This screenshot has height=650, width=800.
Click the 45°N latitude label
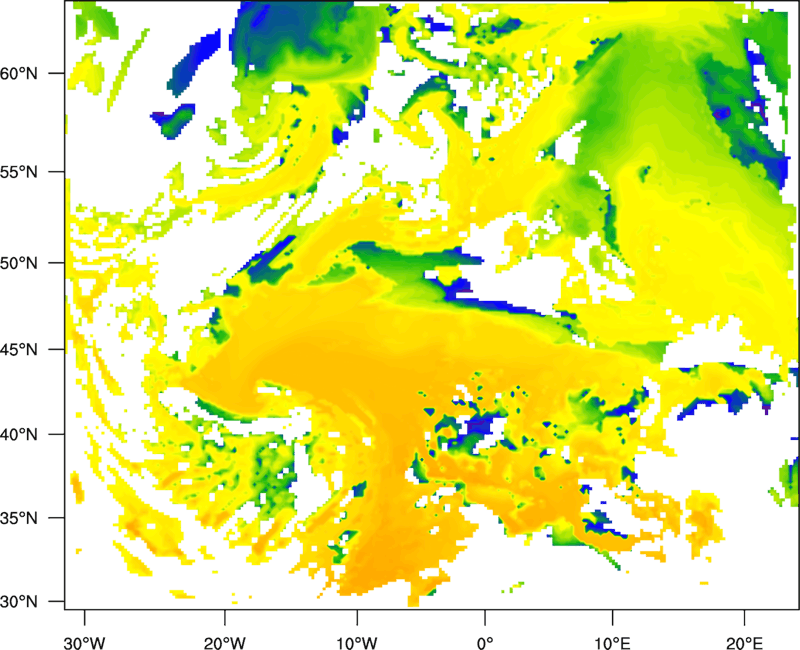click(19, 350)
